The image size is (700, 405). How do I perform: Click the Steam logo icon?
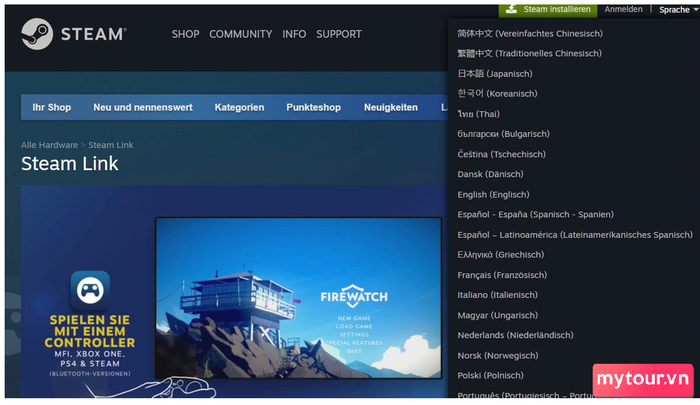point(37,34)
